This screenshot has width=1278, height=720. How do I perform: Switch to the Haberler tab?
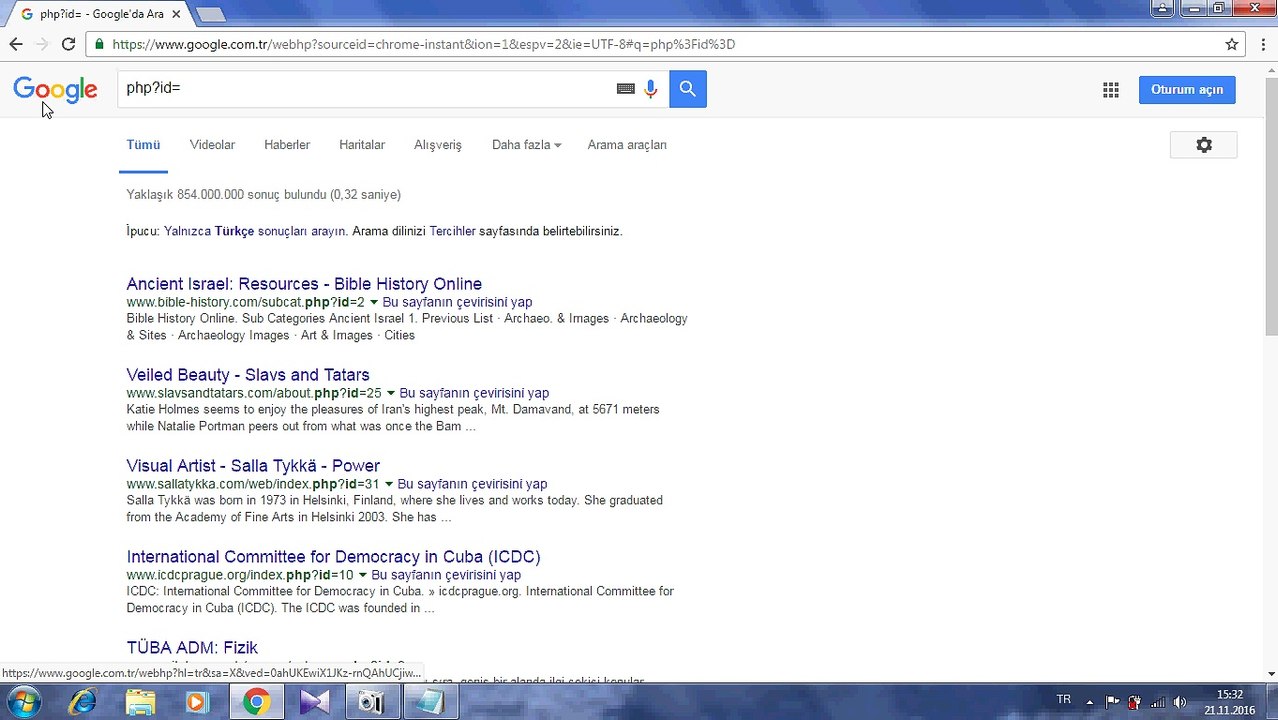tap(287, 145)
